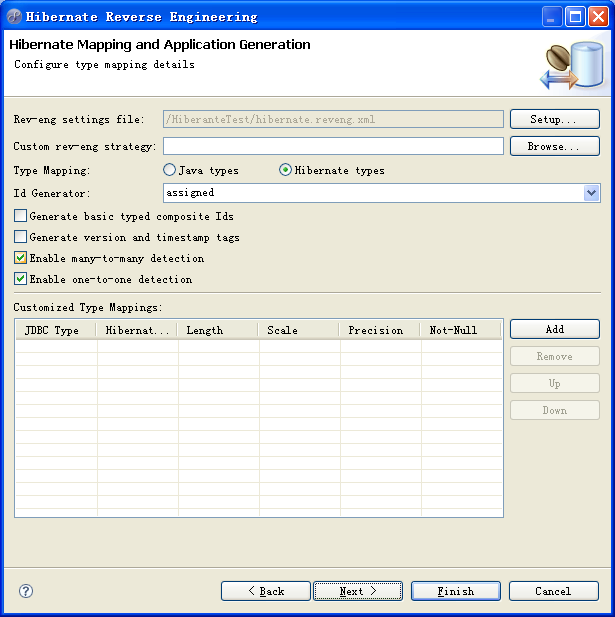Close the dialog with X button

[x=598, y=17]
